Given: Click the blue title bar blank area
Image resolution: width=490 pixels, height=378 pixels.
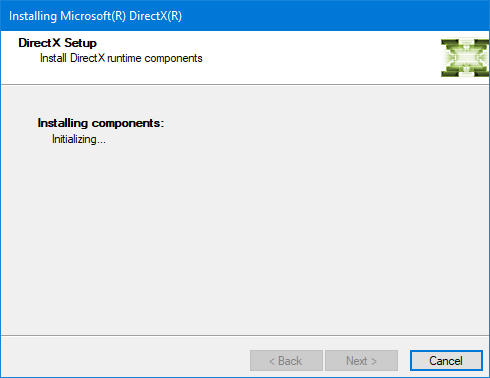Looking at the screenshot, I should coord(333,16).
